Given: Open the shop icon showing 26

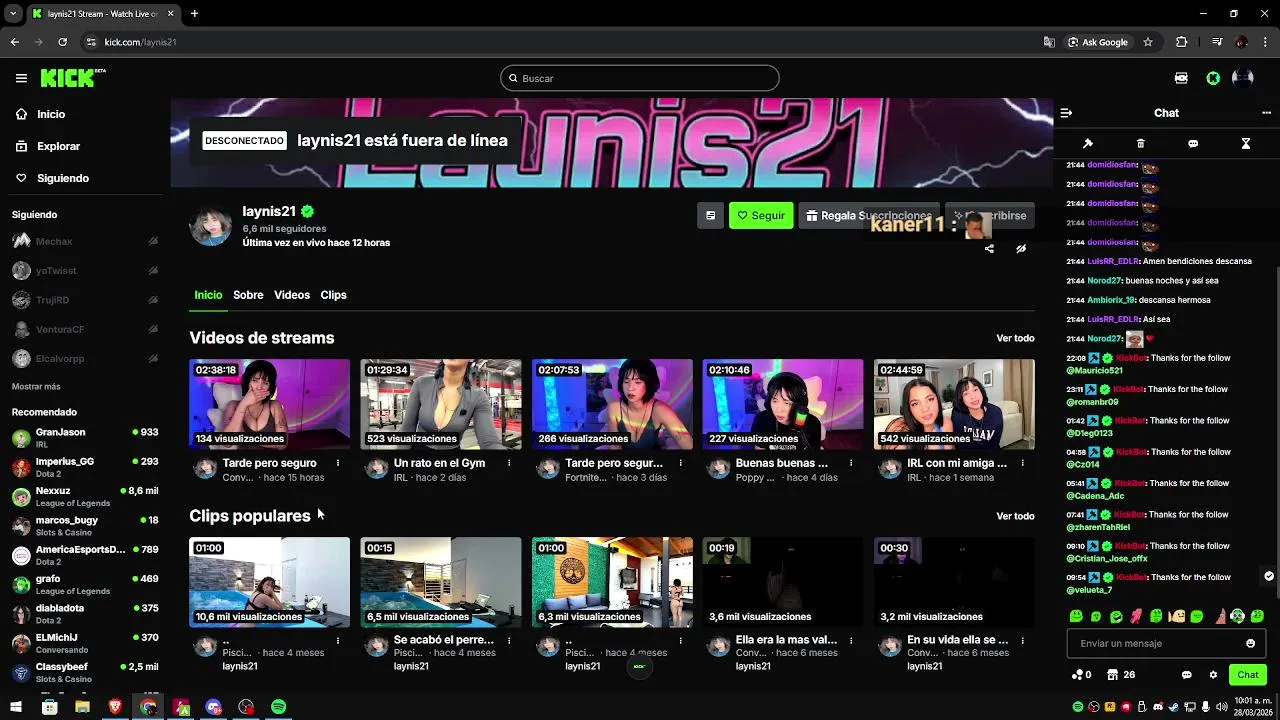Looking at the screenshot, I should coord(1120,675).
